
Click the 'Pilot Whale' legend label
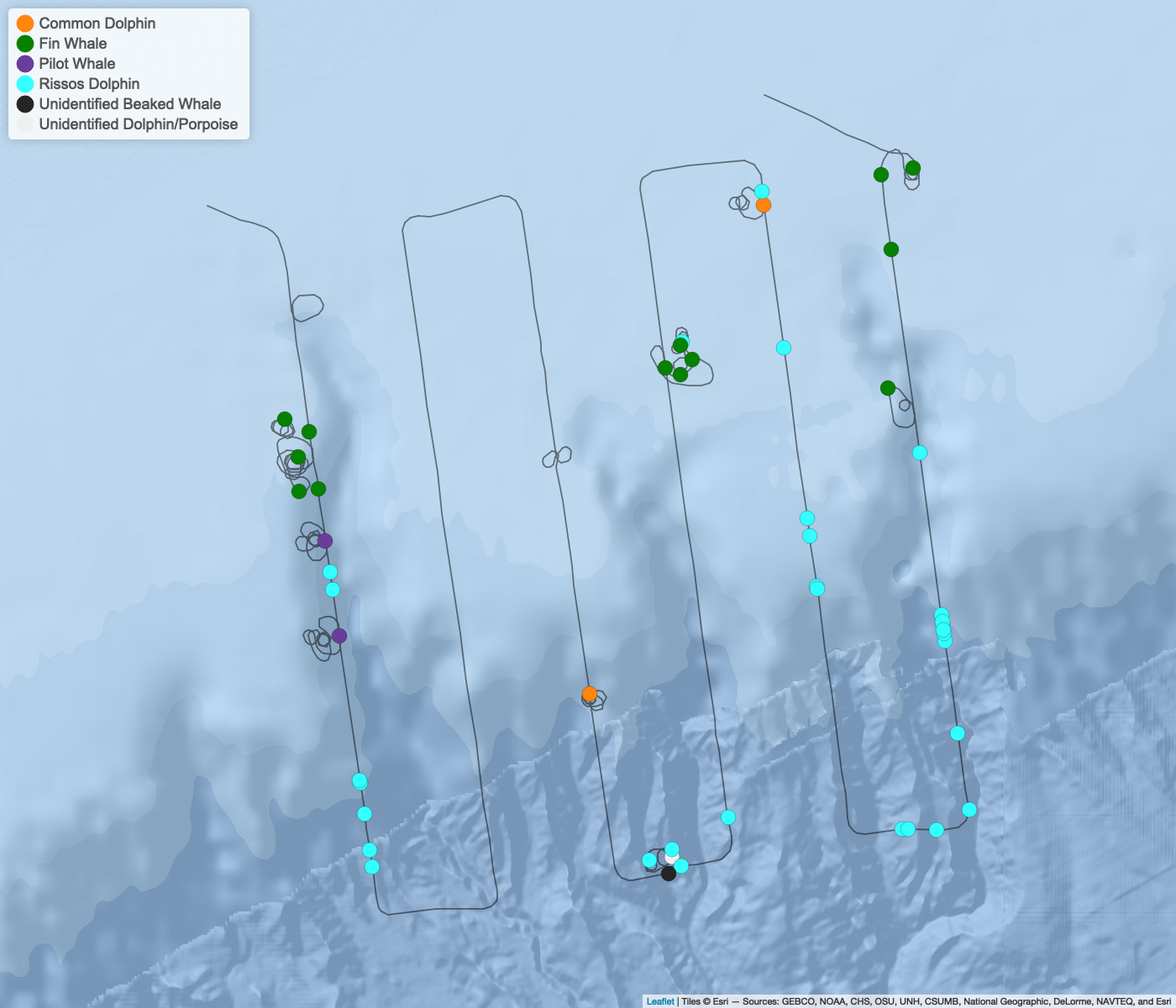coord(77,64)
